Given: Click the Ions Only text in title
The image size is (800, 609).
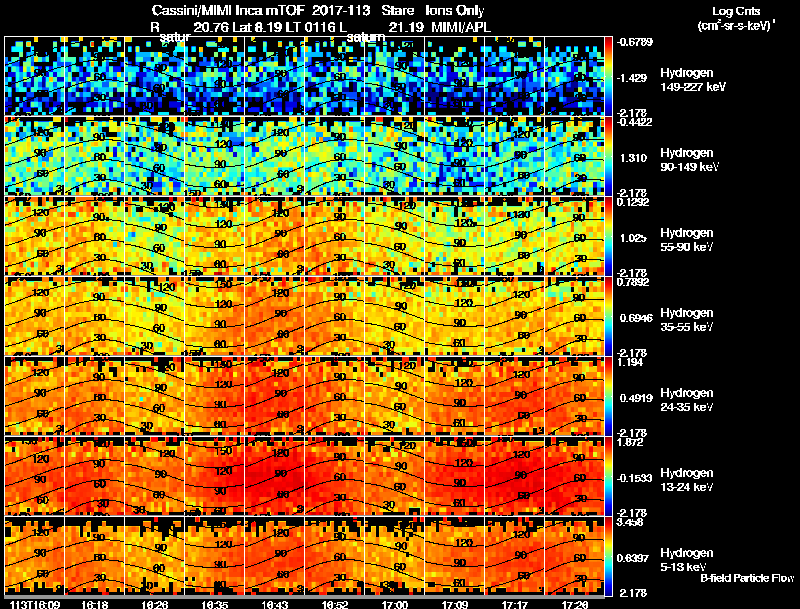Looking at the screenshot, I should (x=455, y=10).
